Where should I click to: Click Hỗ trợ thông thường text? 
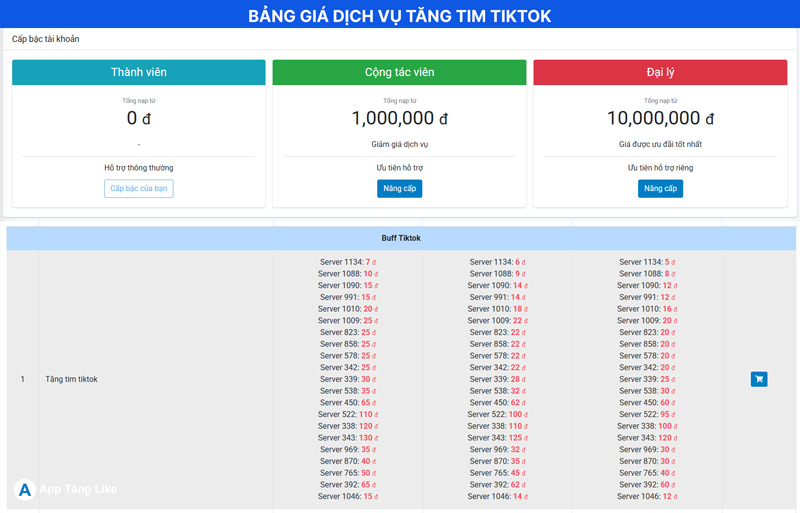click(139, 167)
